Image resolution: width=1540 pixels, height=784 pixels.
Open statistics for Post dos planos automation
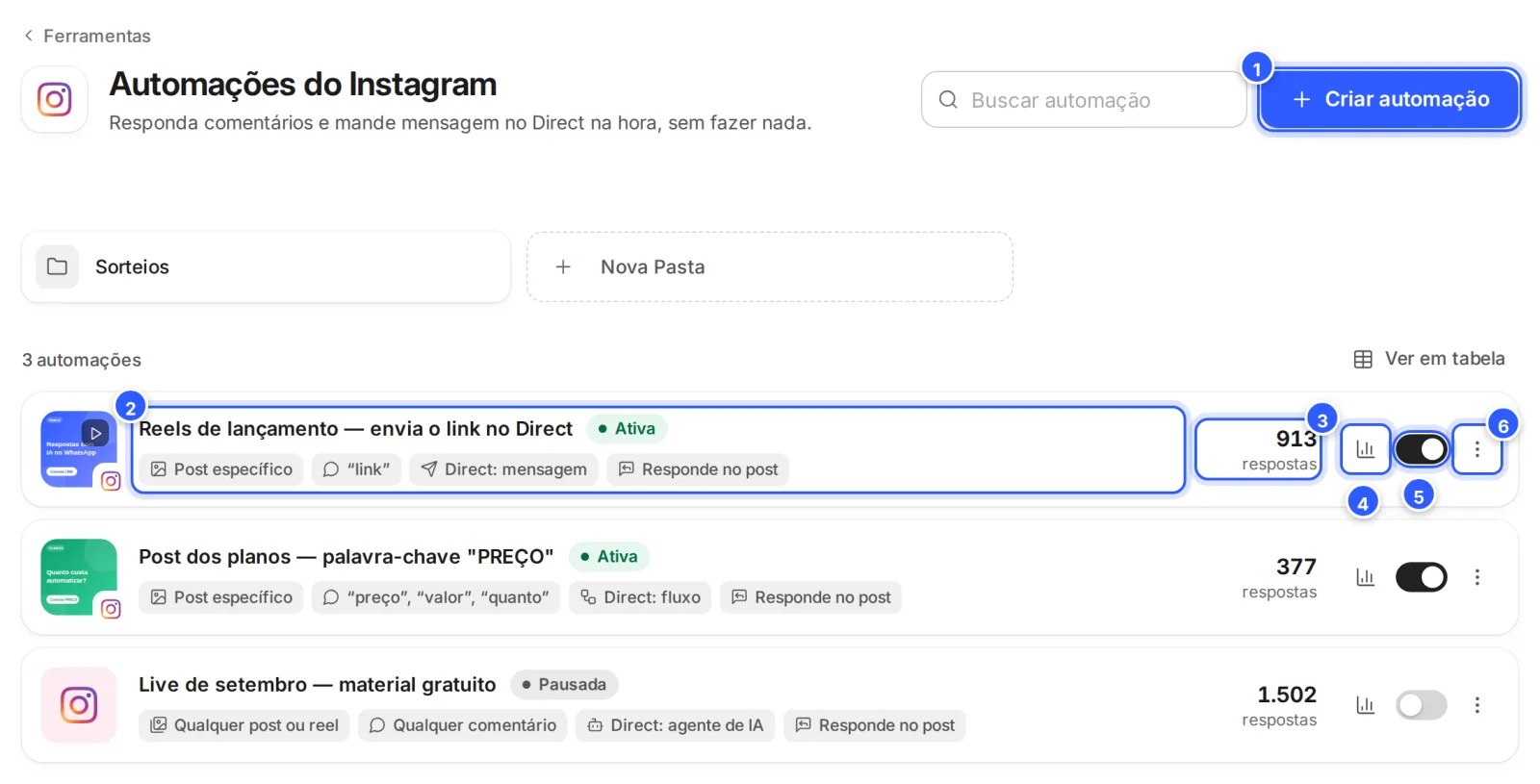click(x=1365, y=577)
